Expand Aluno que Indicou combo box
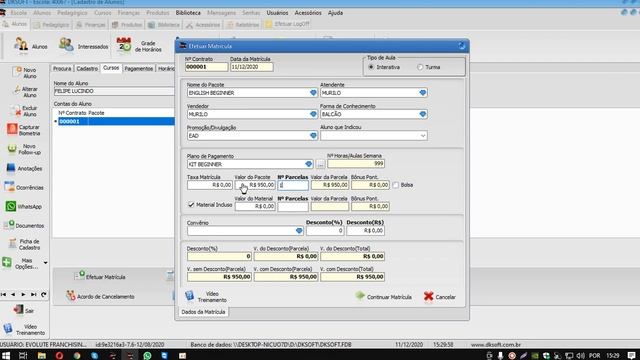The image size is (640, 360). pyautogui.click(x=423, y=136)
